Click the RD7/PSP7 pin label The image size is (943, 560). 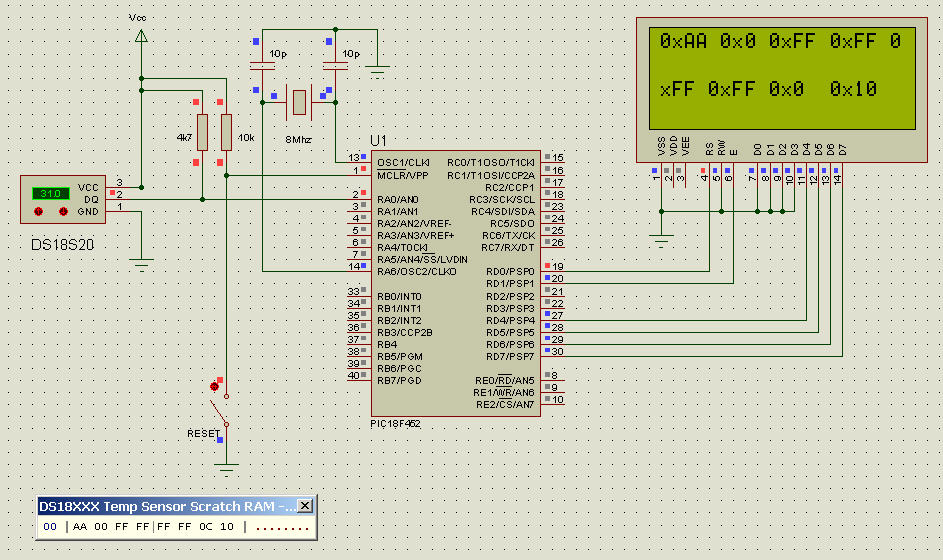[510, 357]
